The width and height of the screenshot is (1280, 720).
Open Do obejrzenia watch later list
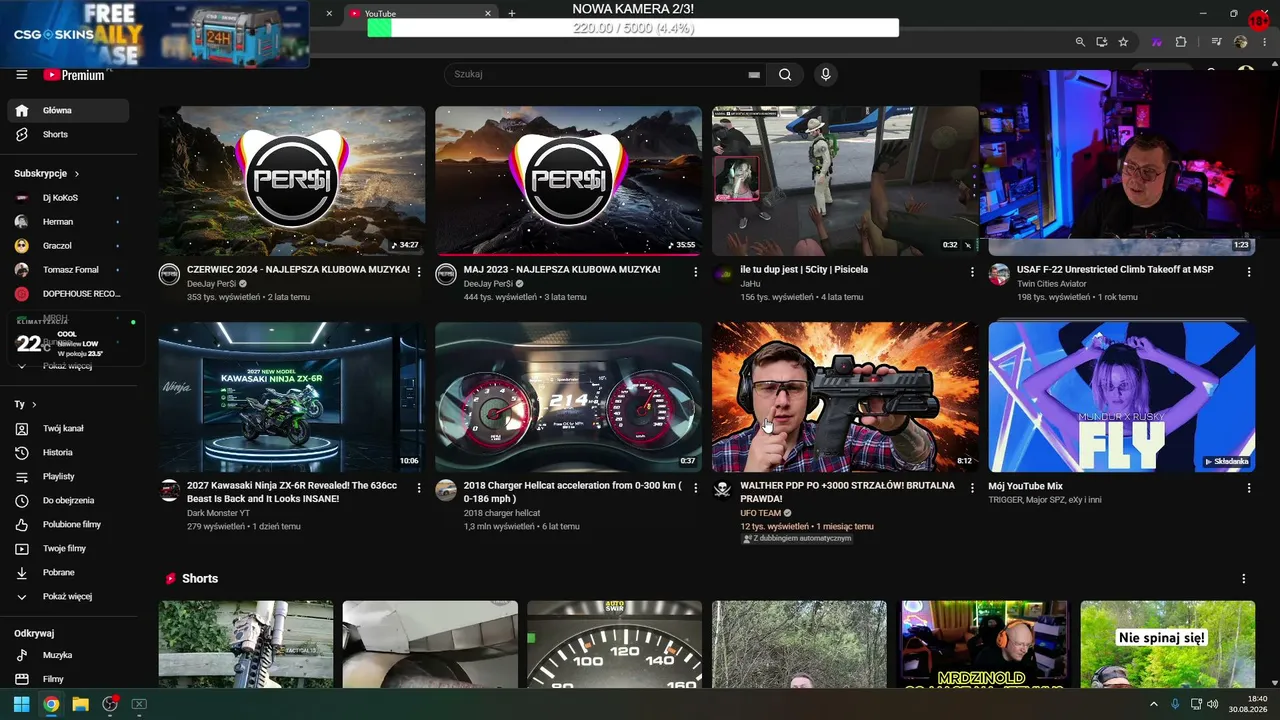coord(68,500)
